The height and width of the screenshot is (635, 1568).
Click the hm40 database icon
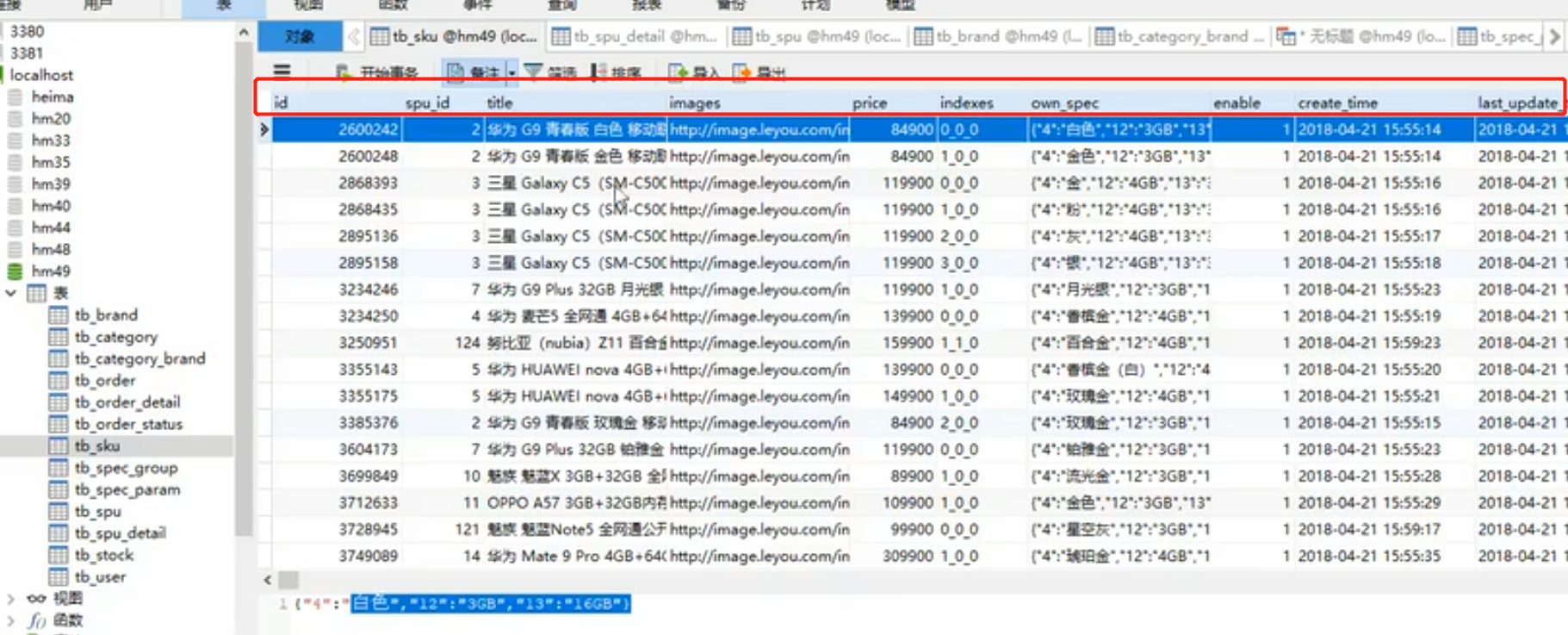[x=15, y=206]
